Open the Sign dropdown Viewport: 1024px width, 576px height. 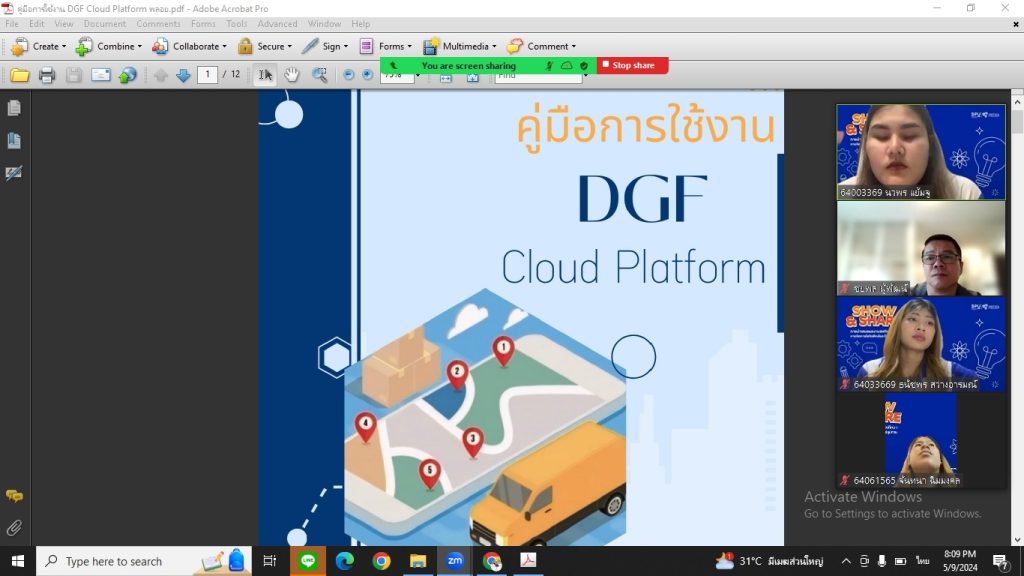click(x=325, y=46)
